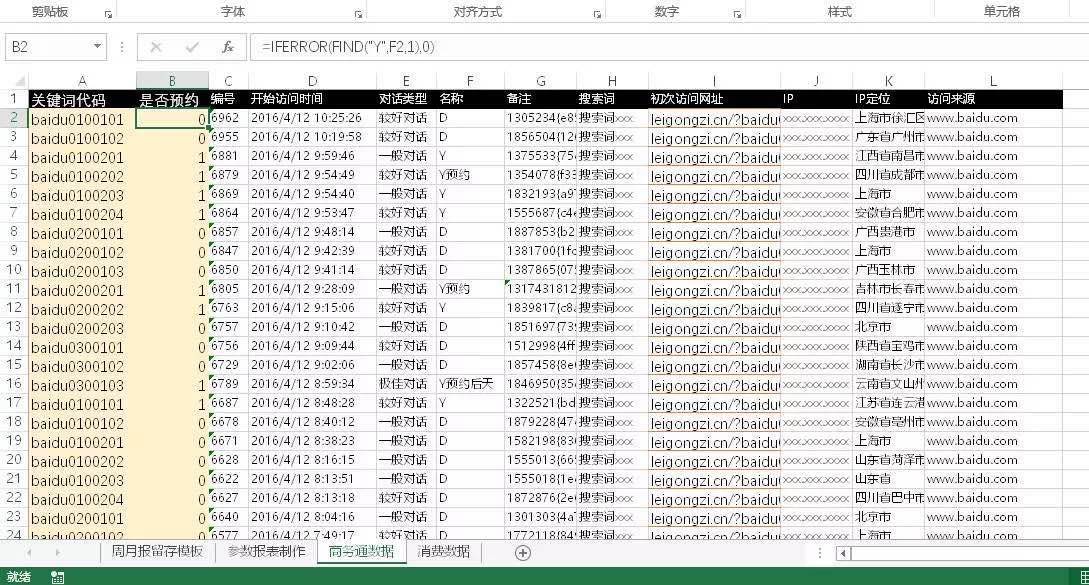
Task: Add a new sheet with plus icon
Action: pyautogui.click(x=522, y=552)
